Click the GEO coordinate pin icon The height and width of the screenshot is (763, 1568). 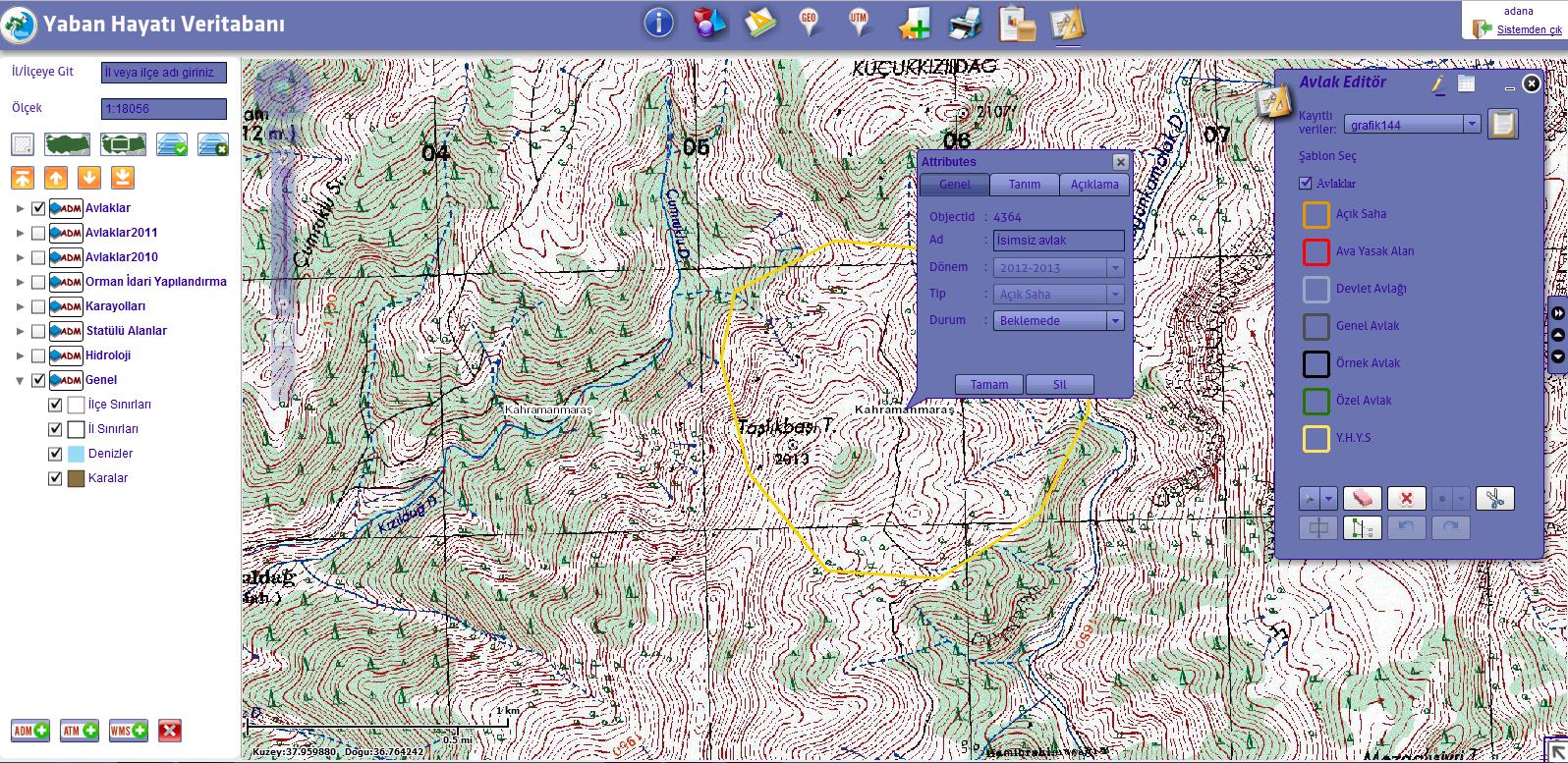(810, 22)
